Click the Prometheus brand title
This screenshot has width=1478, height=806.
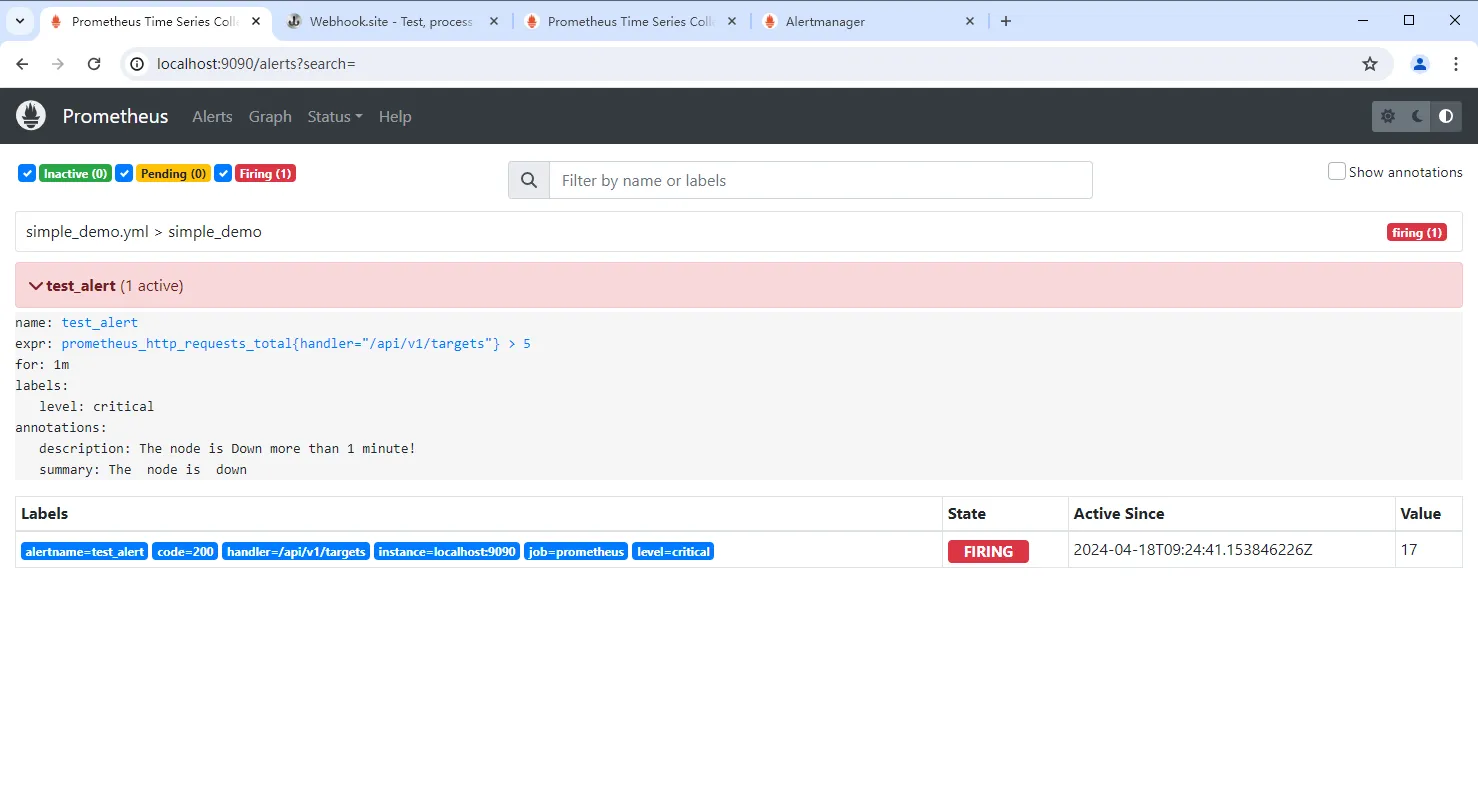click(115, 116)
